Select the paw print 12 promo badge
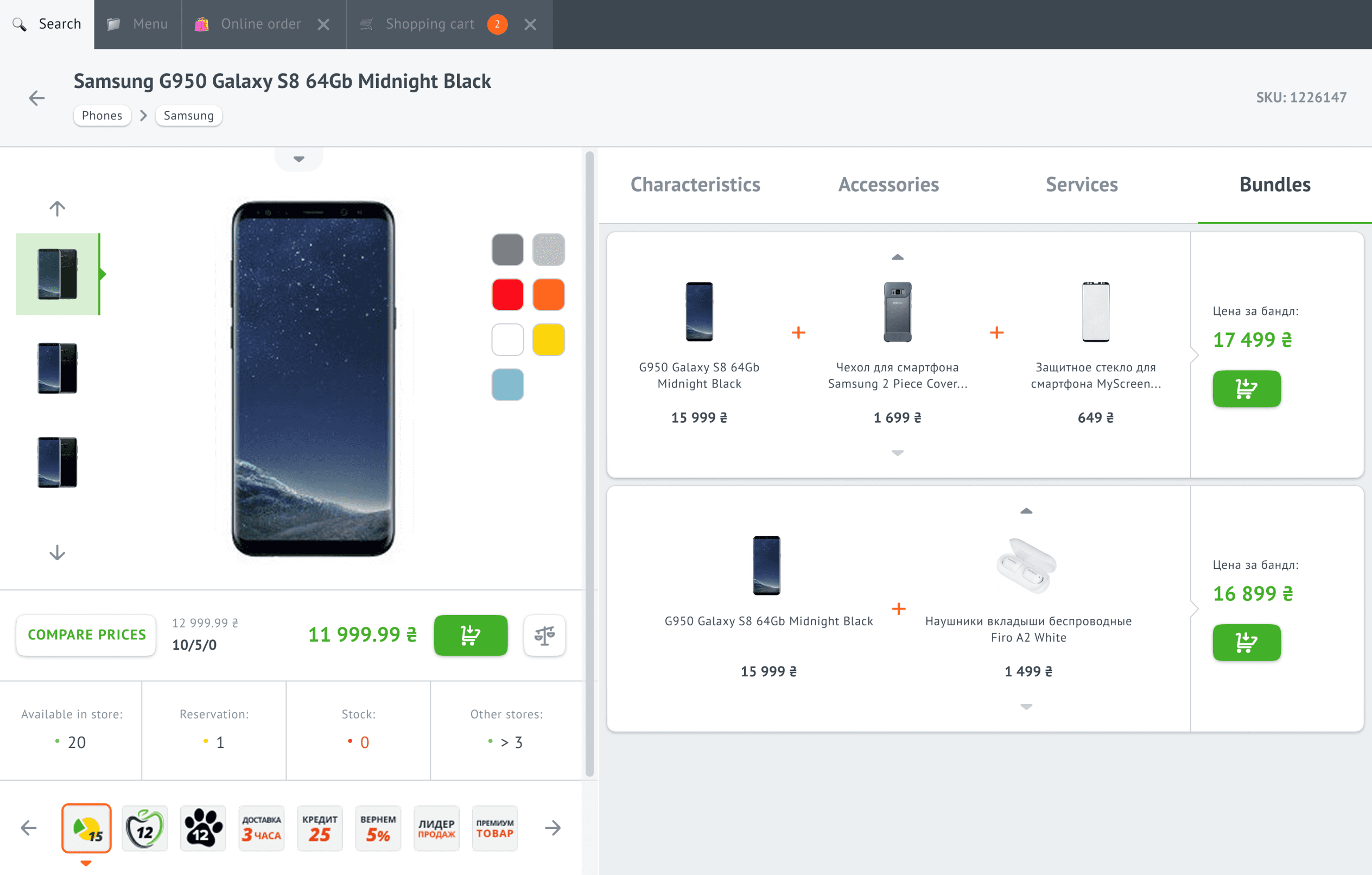 [203, 828]
